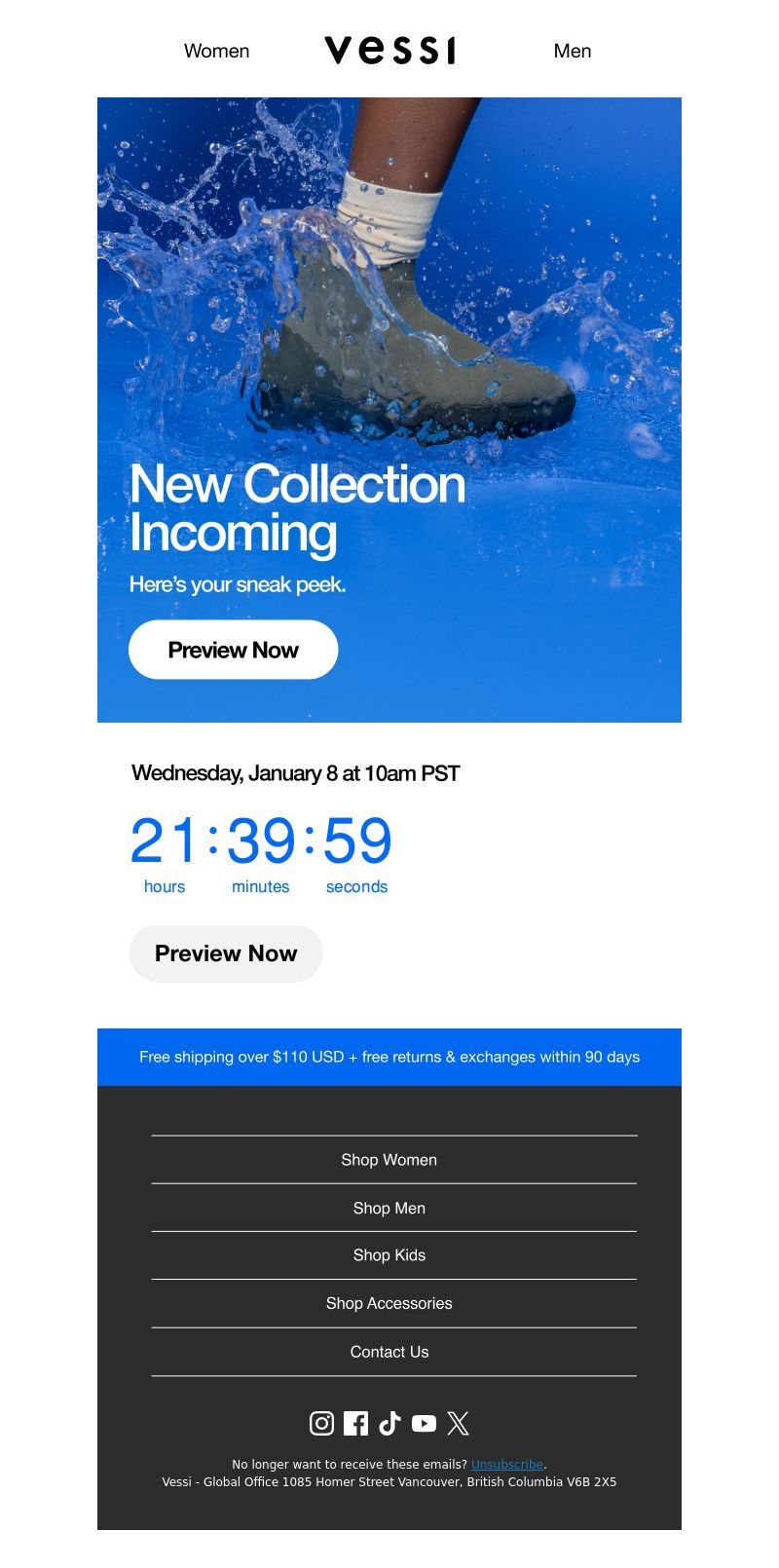
Task: Go to the Women header link
Action: 216,51
